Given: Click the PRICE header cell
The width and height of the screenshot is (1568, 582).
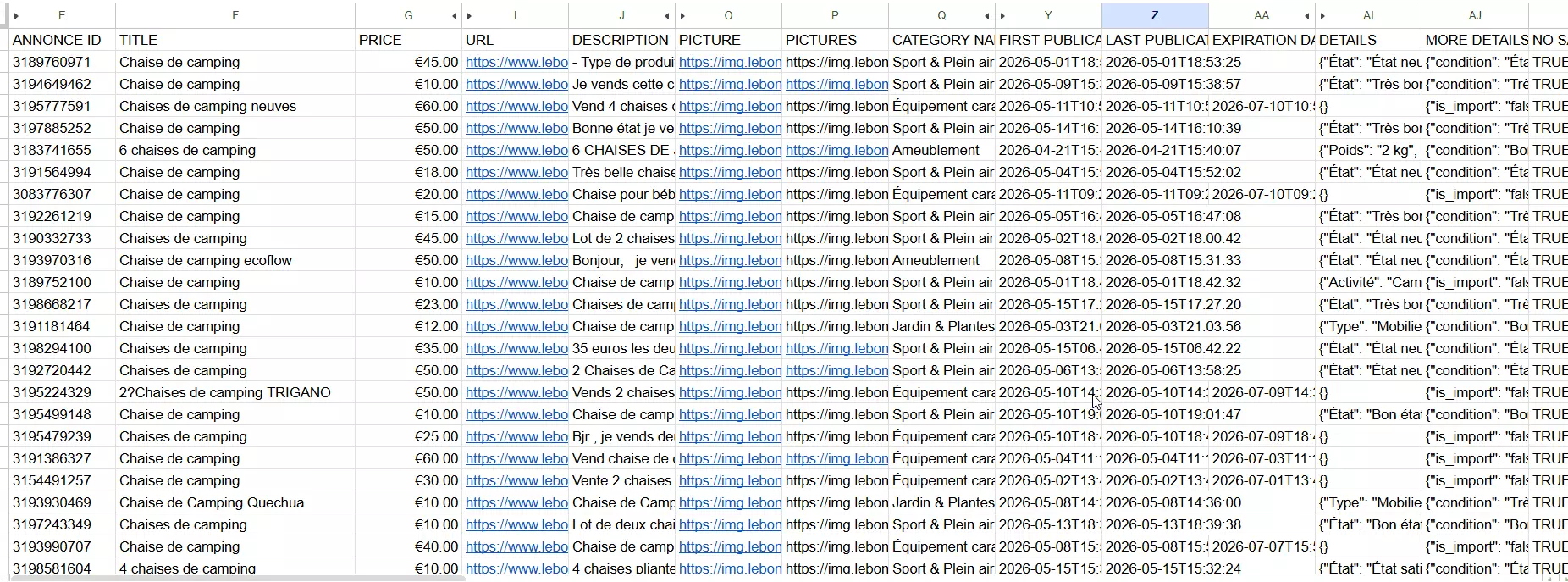Looking at the screenshot, I should (409, 40).
